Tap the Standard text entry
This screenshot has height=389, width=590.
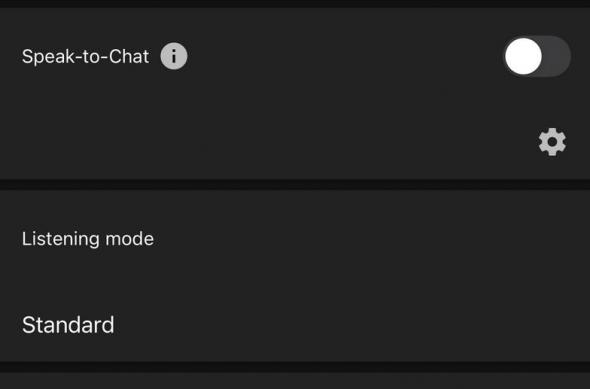(x=68, y=325)
